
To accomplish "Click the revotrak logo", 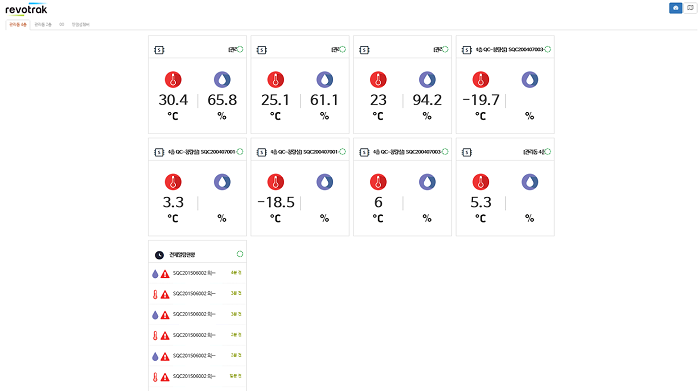I will click(x=26, y=9).
